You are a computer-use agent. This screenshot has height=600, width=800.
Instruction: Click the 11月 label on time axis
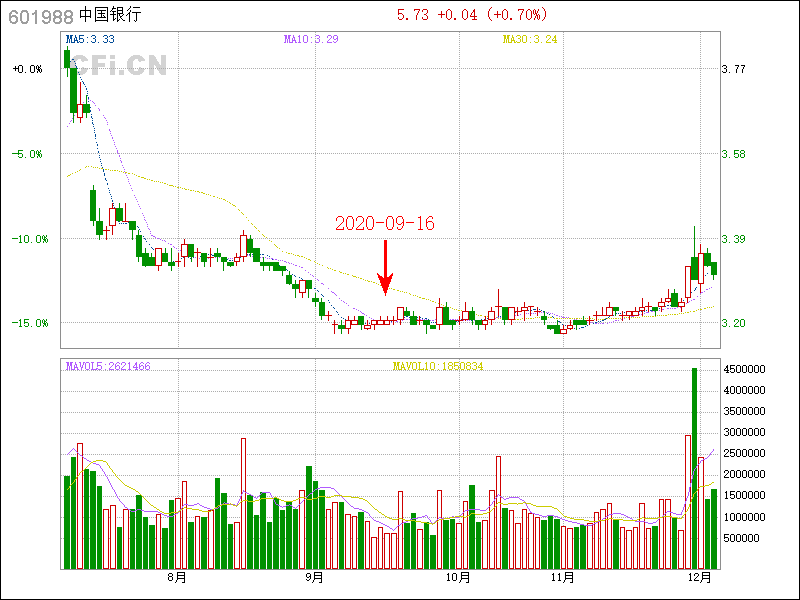[x=563, y=577]
